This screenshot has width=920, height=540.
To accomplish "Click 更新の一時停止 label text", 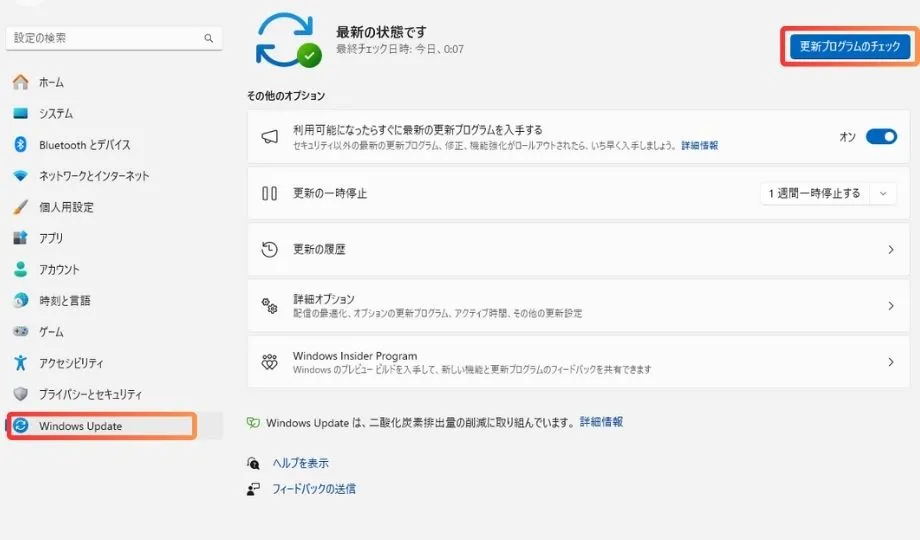I will pyautogui.click(x=330, y=193).
